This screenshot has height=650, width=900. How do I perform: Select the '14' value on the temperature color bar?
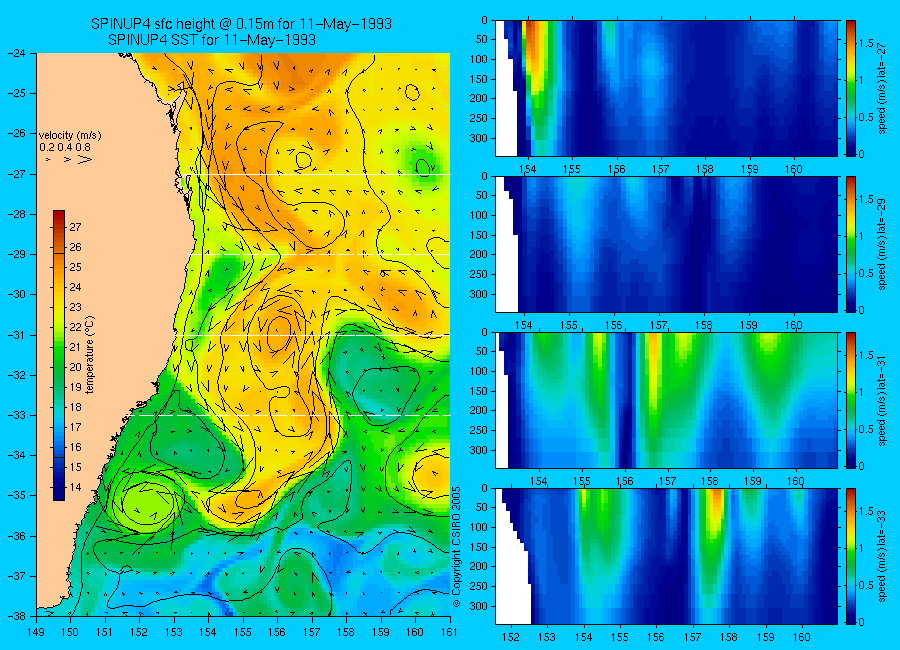click(76, 488)
